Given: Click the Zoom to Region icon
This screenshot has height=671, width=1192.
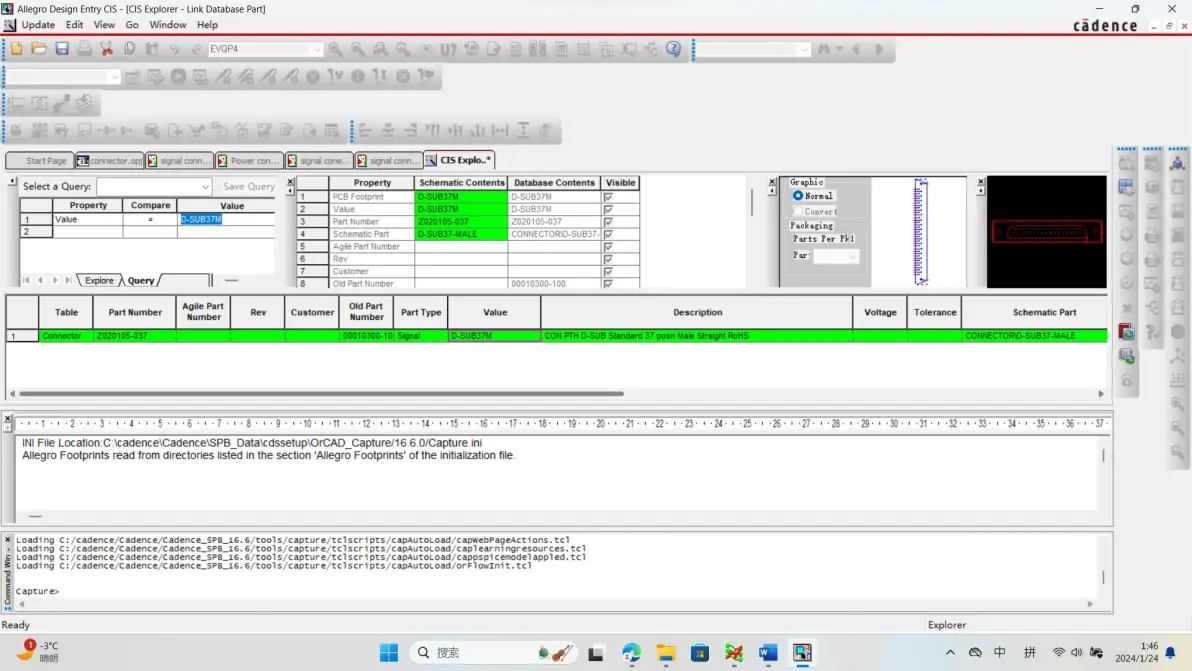Looking at the screenshot, I should tap(380, 49).
